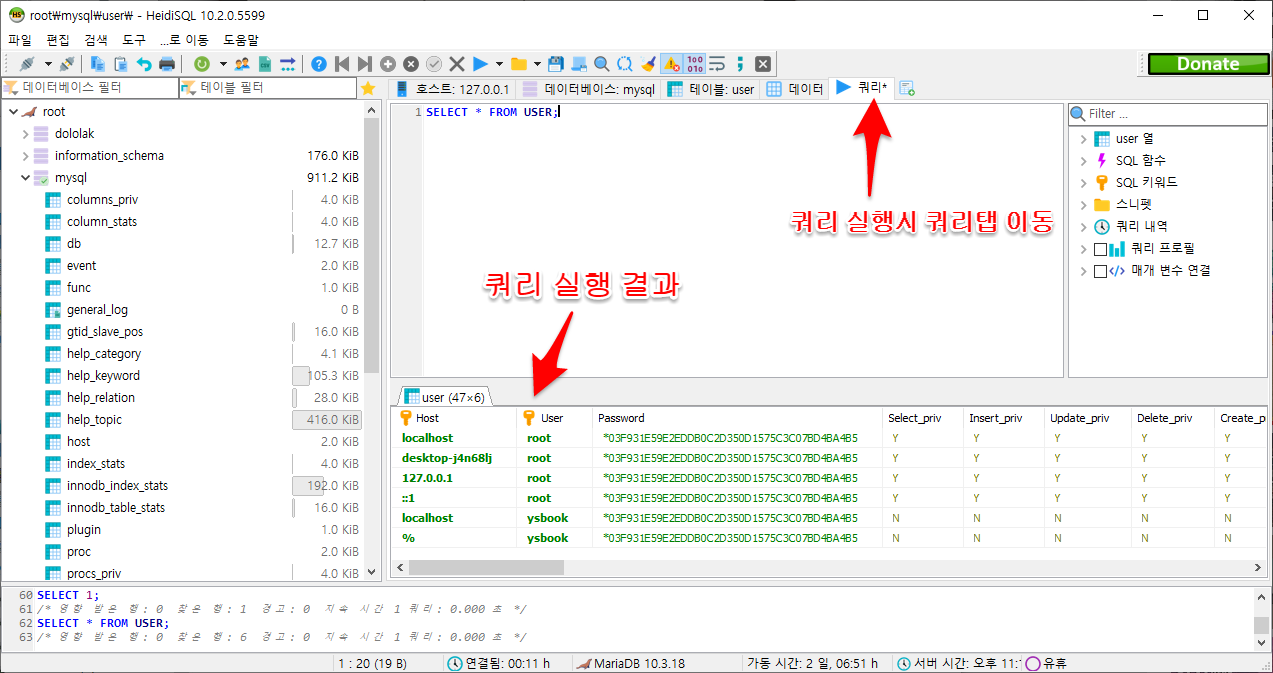Click the copy toolbar icon

[x=98, y=64]
